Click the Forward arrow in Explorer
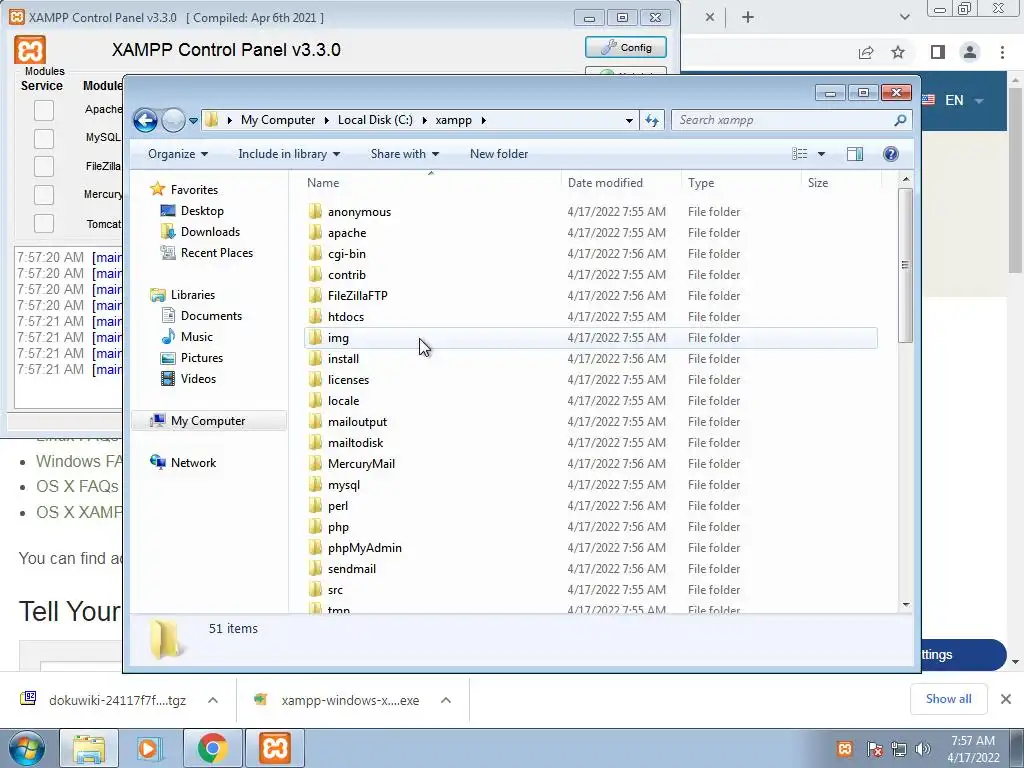The image size is (1024, 768). coord(173,120)
